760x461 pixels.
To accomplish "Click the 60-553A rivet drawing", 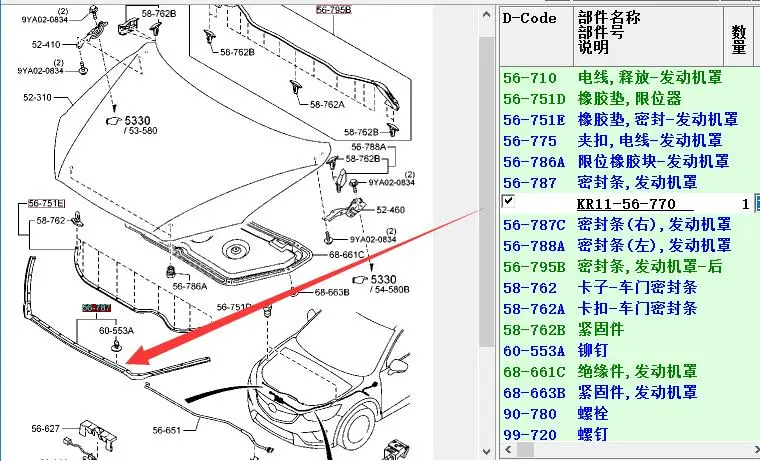I will 116,346.
